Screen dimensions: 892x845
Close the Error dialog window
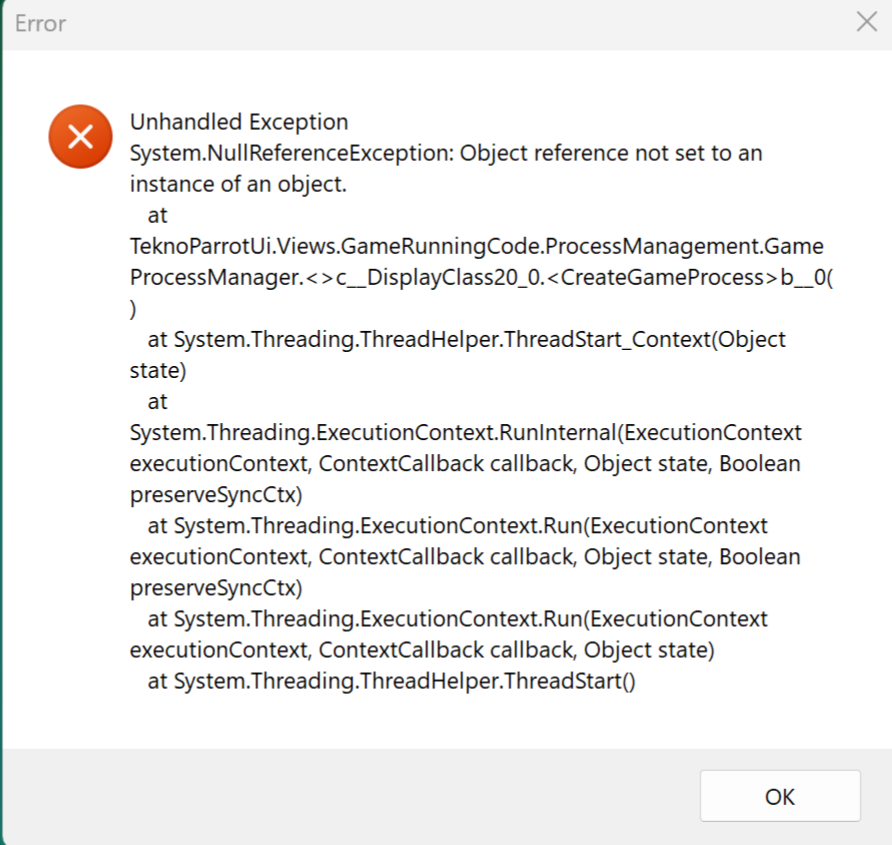coord(866,22)
